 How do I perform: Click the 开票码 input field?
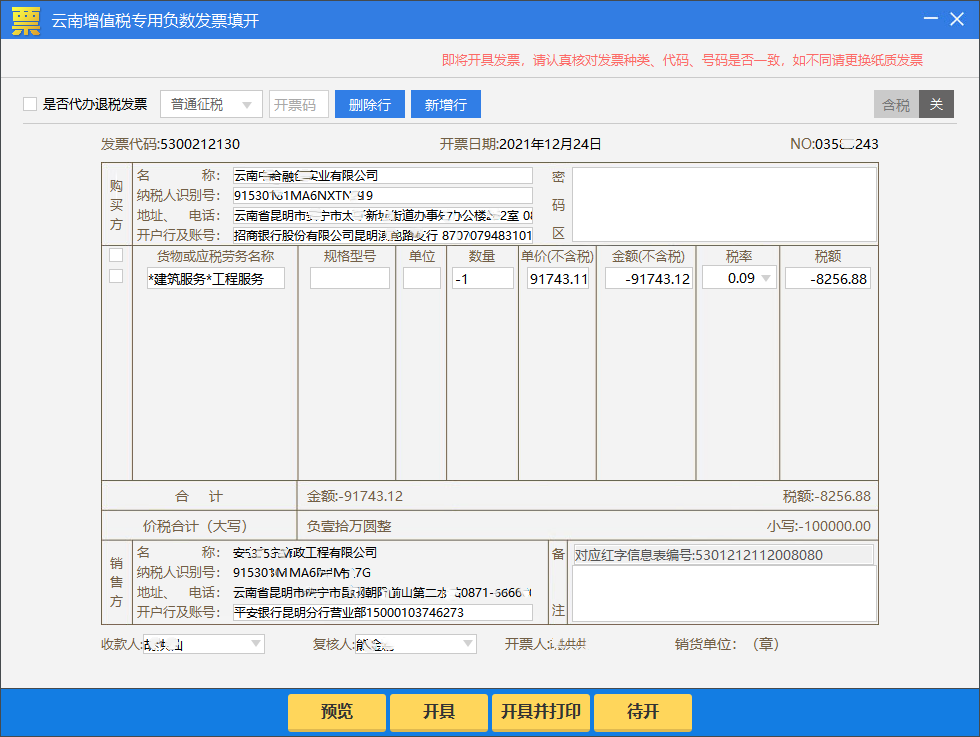299,104
